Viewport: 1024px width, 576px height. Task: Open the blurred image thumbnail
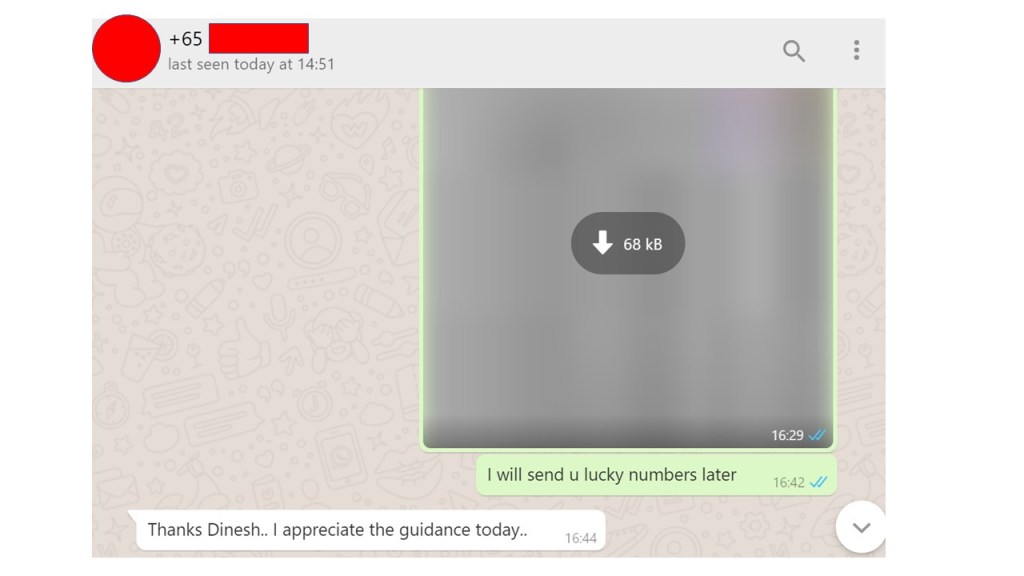coord(628,269)
